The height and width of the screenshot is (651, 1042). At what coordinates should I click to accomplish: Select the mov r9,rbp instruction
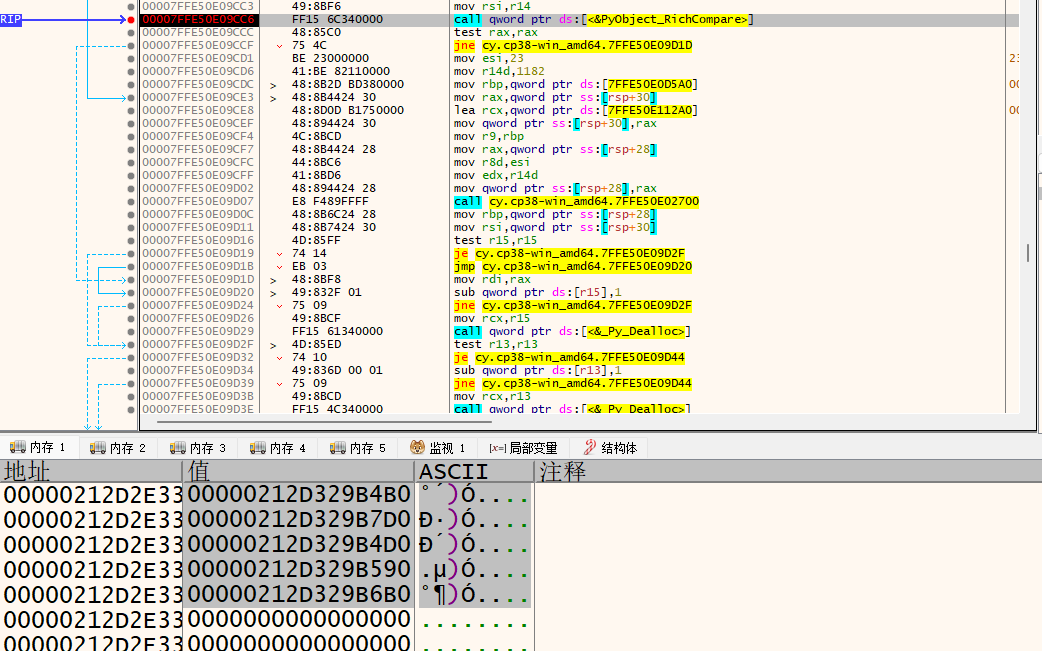click(x=488, y=136)
